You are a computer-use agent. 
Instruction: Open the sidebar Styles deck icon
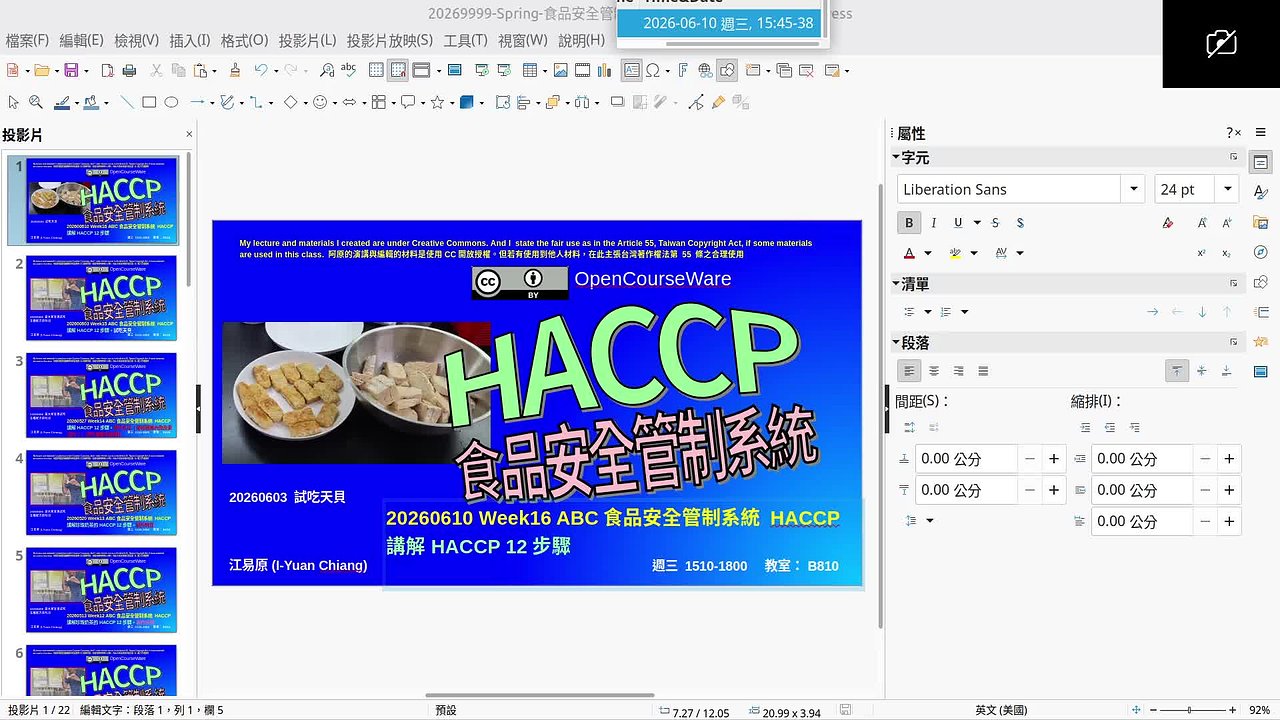point(1261,192)
